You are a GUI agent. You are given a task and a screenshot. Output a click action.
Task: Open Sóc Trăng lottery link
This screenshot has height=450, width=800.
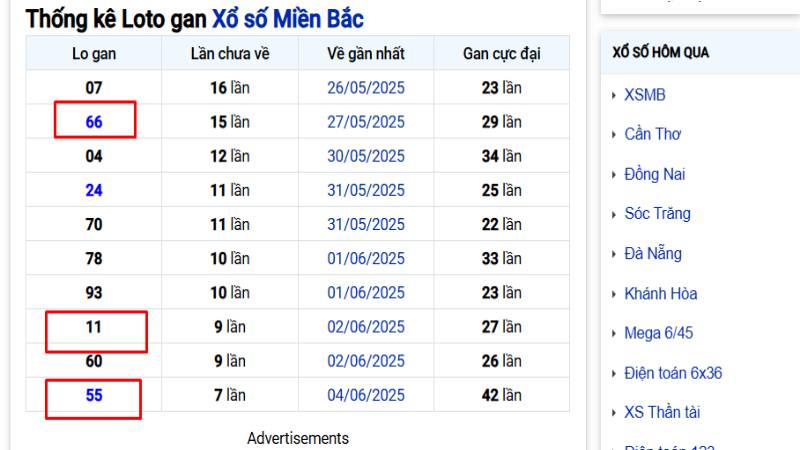pos(658,213)
